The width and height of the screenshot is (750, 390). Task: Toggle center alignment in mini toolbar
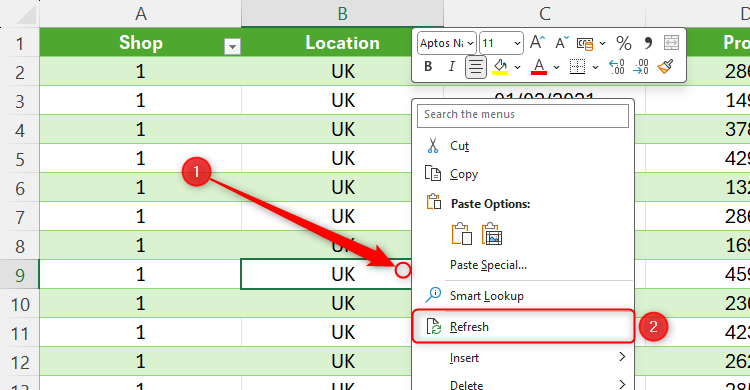tap(475, 67)
